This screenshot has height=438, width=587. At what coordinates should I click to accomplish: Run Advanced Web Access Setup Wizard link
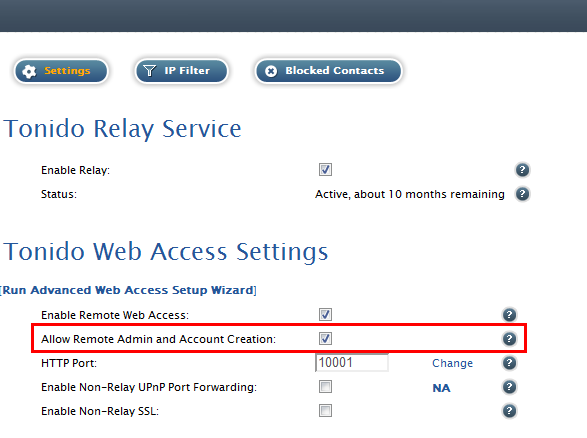point(128,290)
